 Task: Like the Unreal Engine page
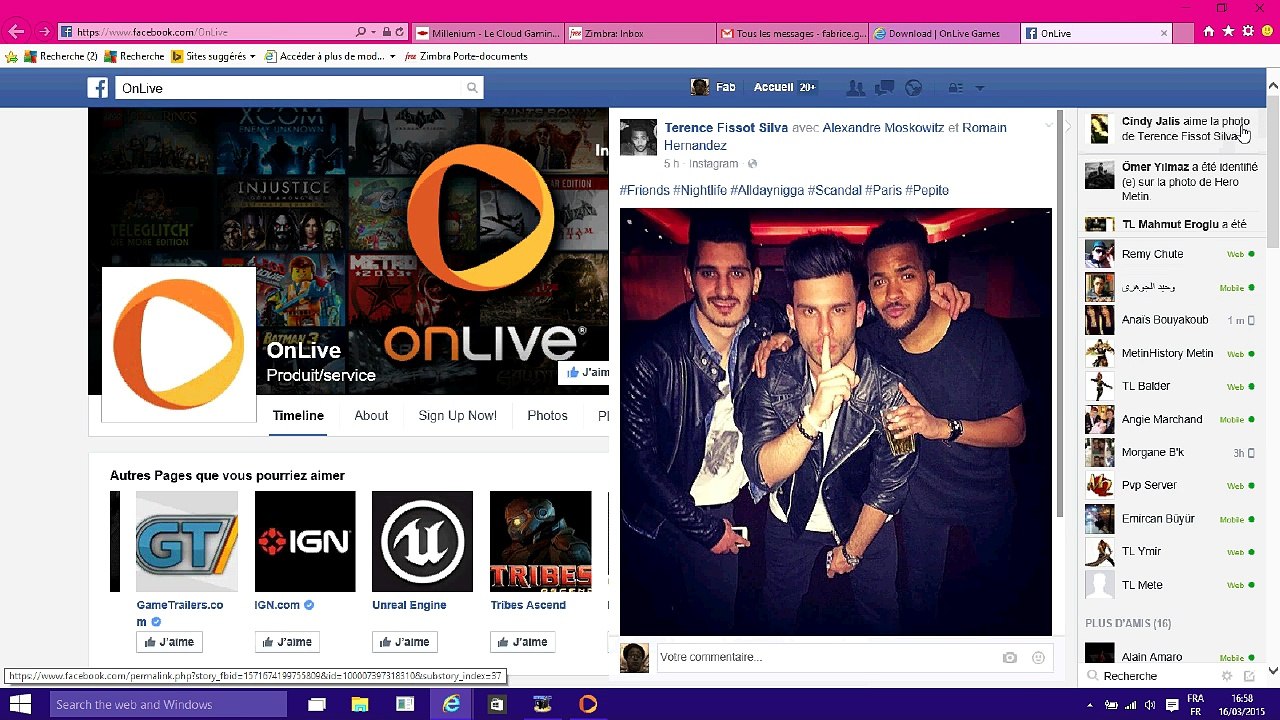(405, 642)
